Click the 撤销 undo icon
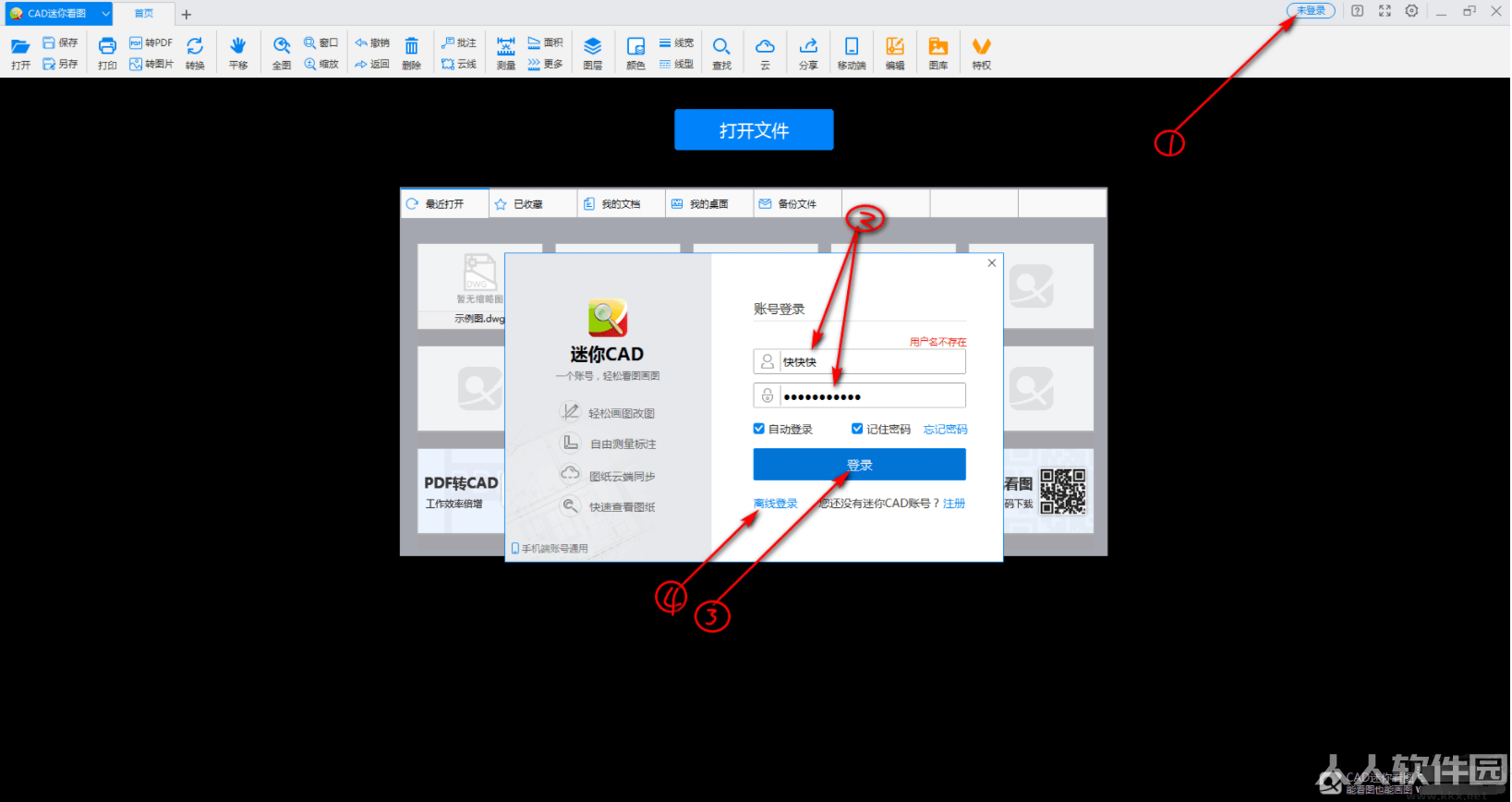The image size is (1512, 802). click(x=361, y=43)
